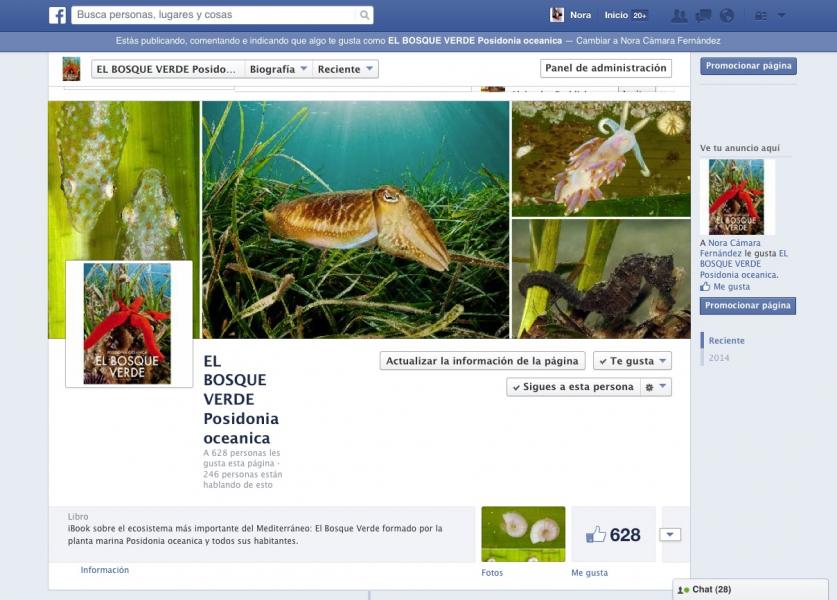Expand the Biografía dropdown
This screenshot has height=600, width=837.
coord(278,69)
